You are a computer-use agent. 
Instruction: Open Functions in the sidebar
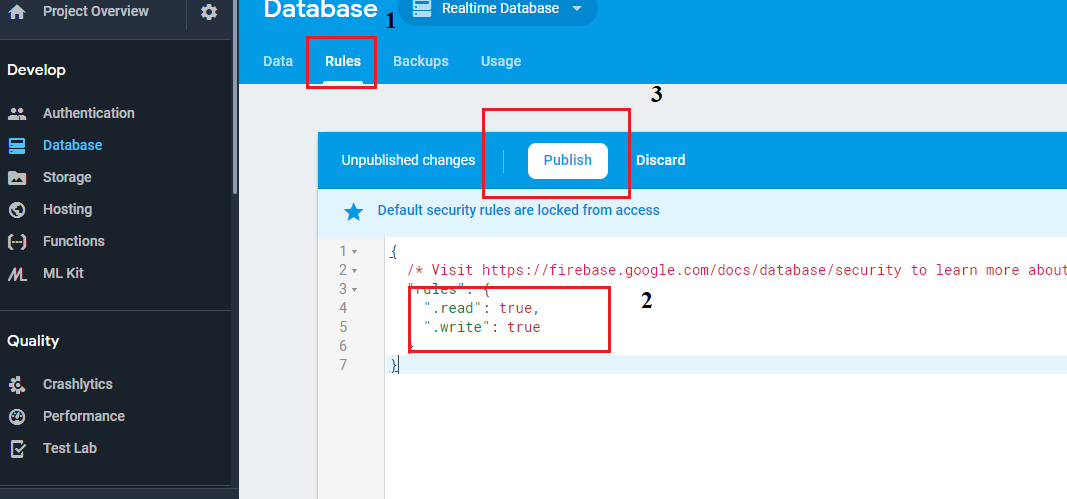pos(73,241)
